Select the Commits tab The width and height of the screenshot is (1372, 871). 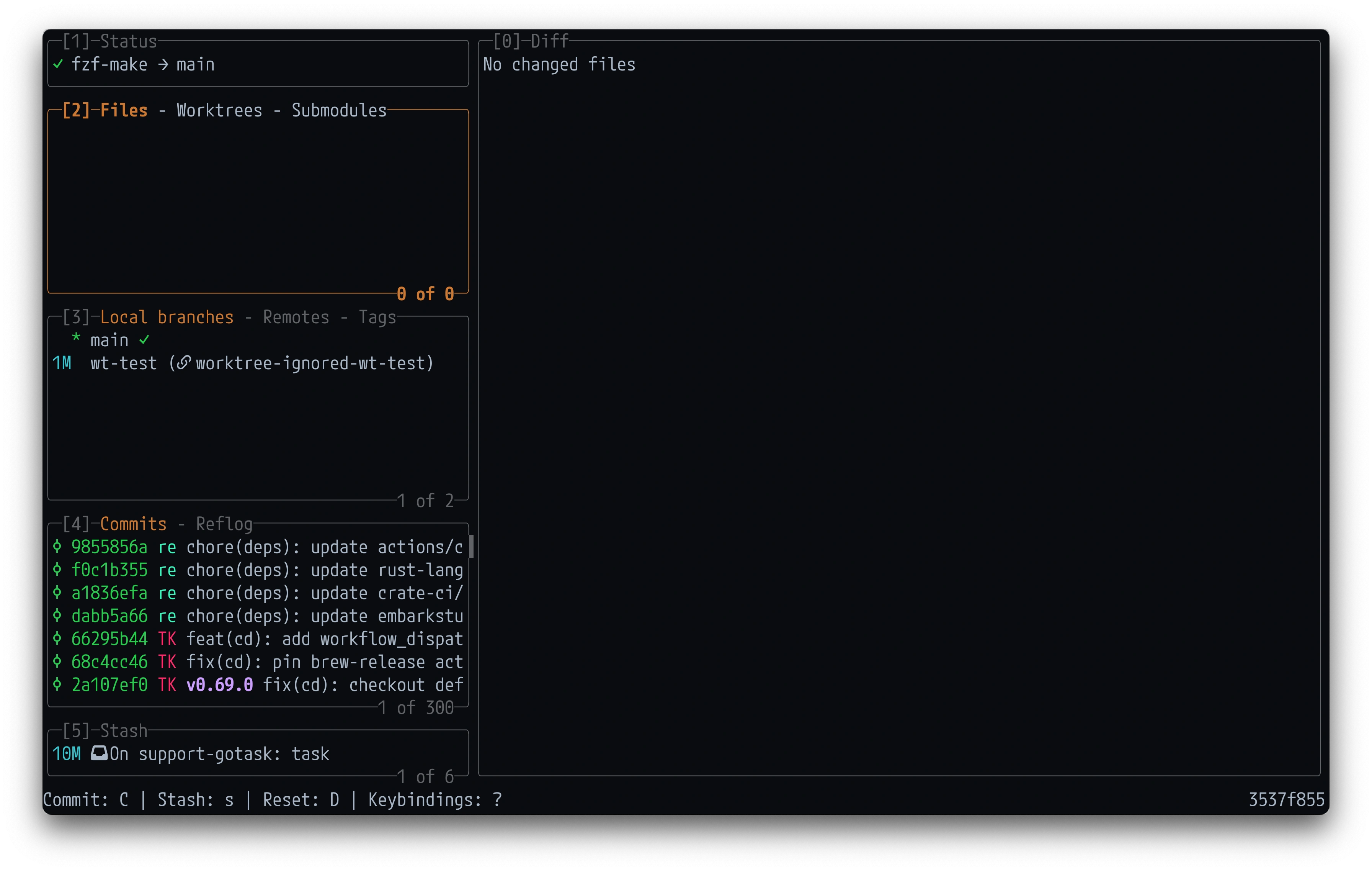tap(133, 524)
